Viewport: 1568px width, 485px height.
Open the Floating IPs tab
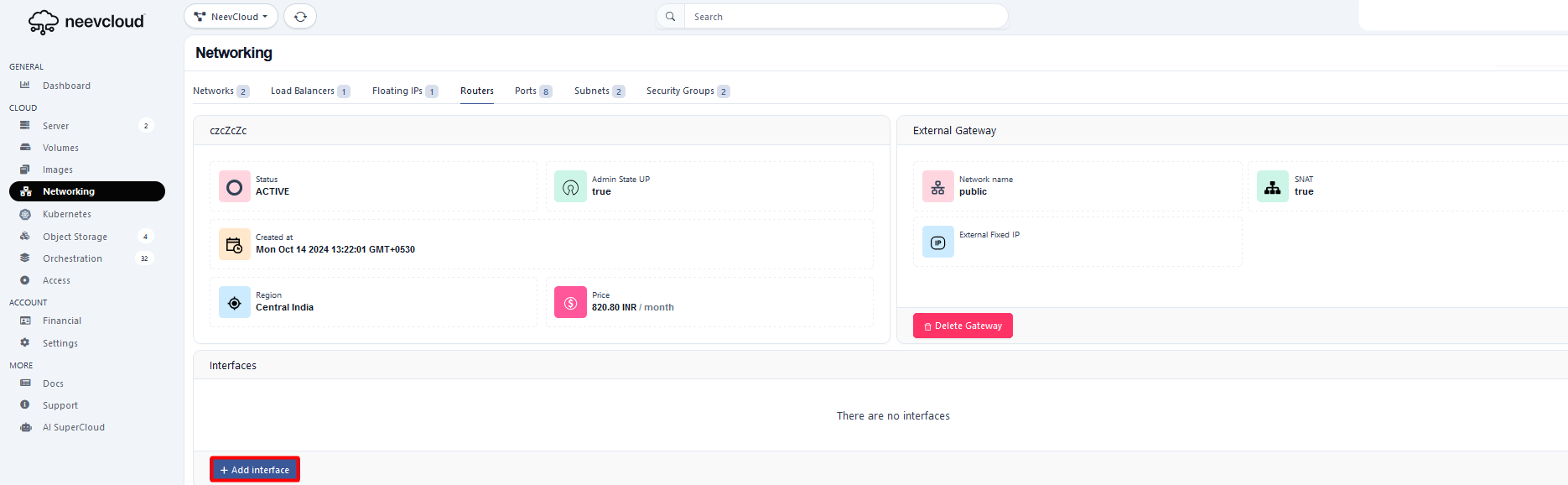point(397,91)
